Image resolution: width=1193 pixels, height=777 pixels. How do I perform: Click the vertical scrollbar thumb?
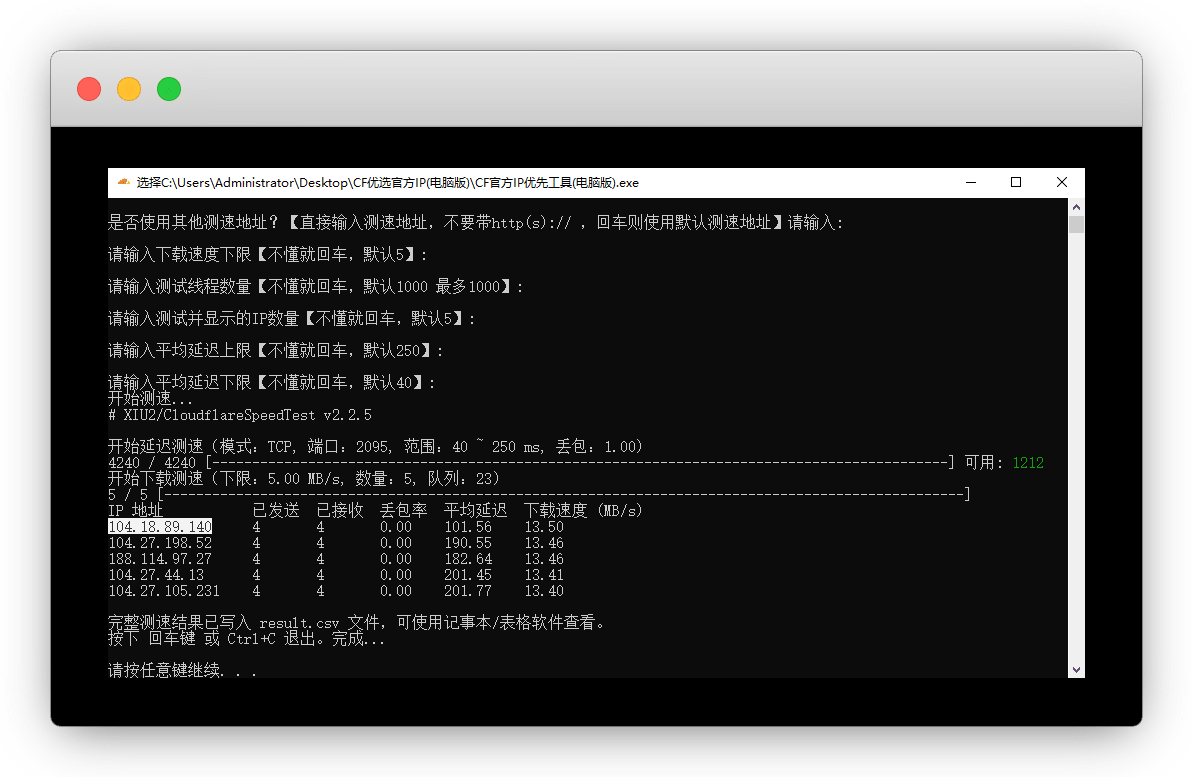(x=1076, y=224)
